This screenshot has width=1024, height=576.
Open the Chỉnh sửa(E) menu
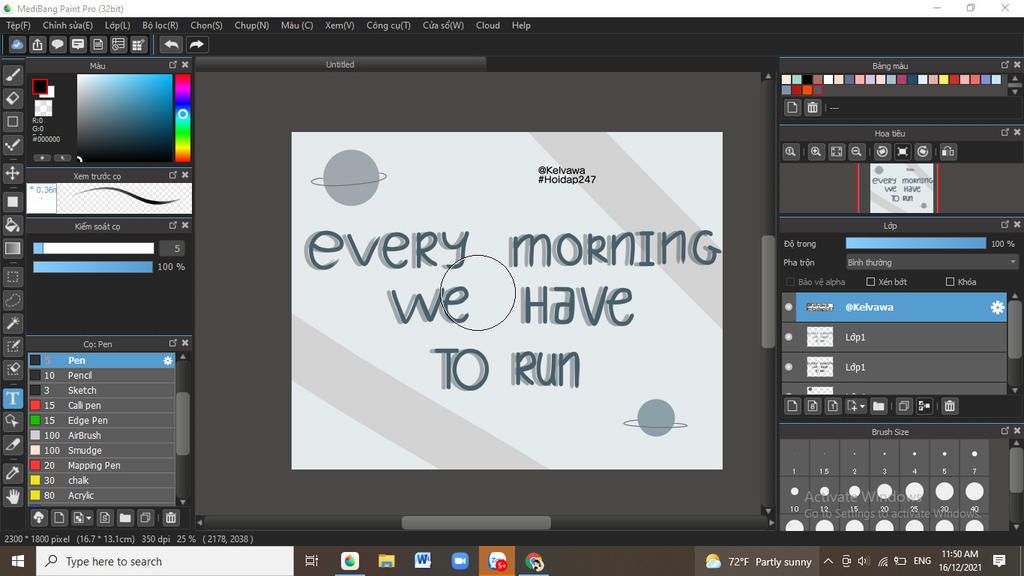click(x=67, y=25)
